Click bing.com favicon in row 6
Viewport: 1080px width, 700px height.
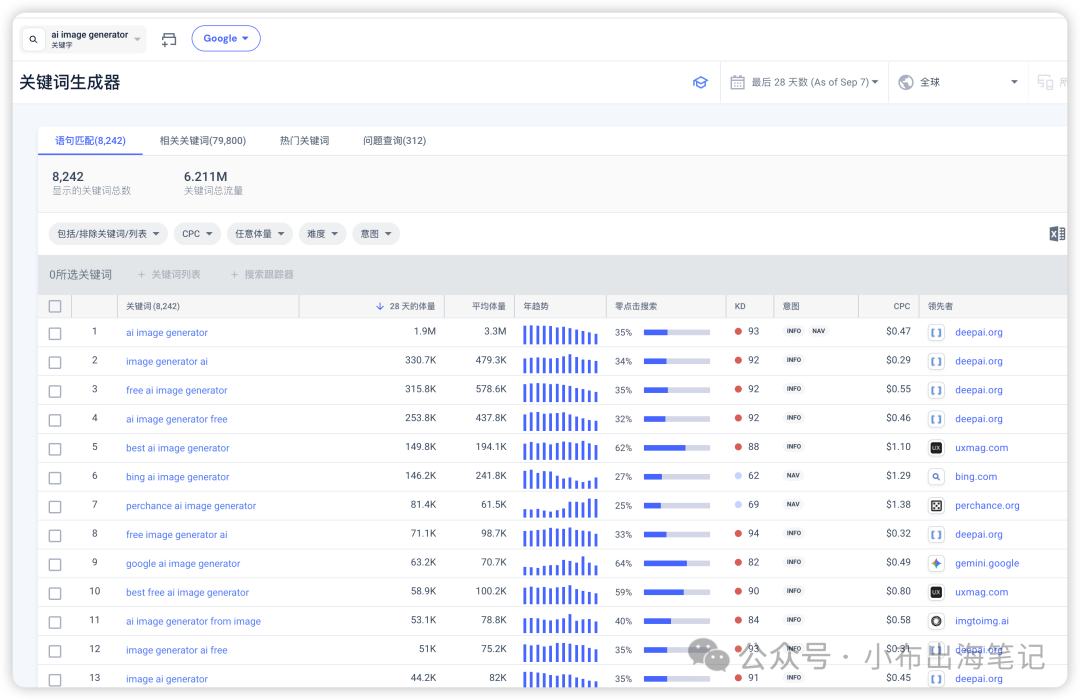pyautogui.click(x=936, y=477)
